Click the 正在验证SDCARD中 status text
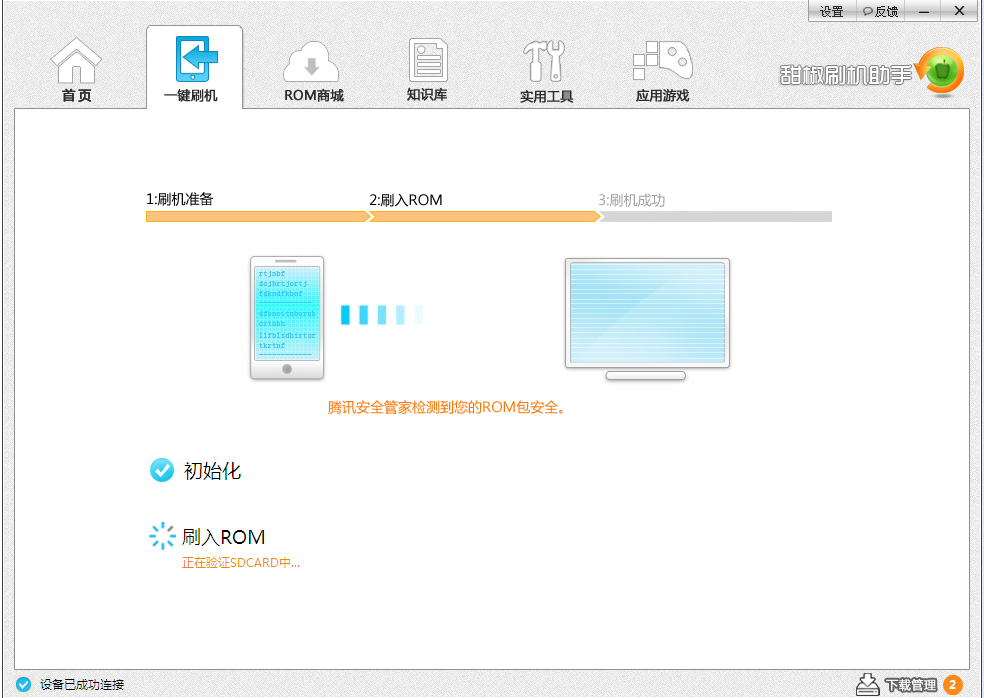This screenshot has height=698, width=984. 241,563
